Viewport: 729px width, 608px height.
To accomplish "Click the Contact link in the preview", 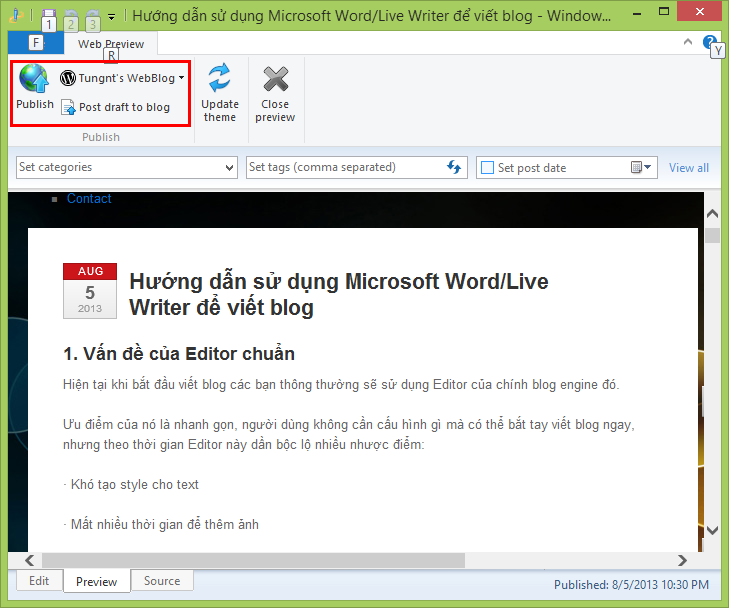I will [x=89, y=198].
